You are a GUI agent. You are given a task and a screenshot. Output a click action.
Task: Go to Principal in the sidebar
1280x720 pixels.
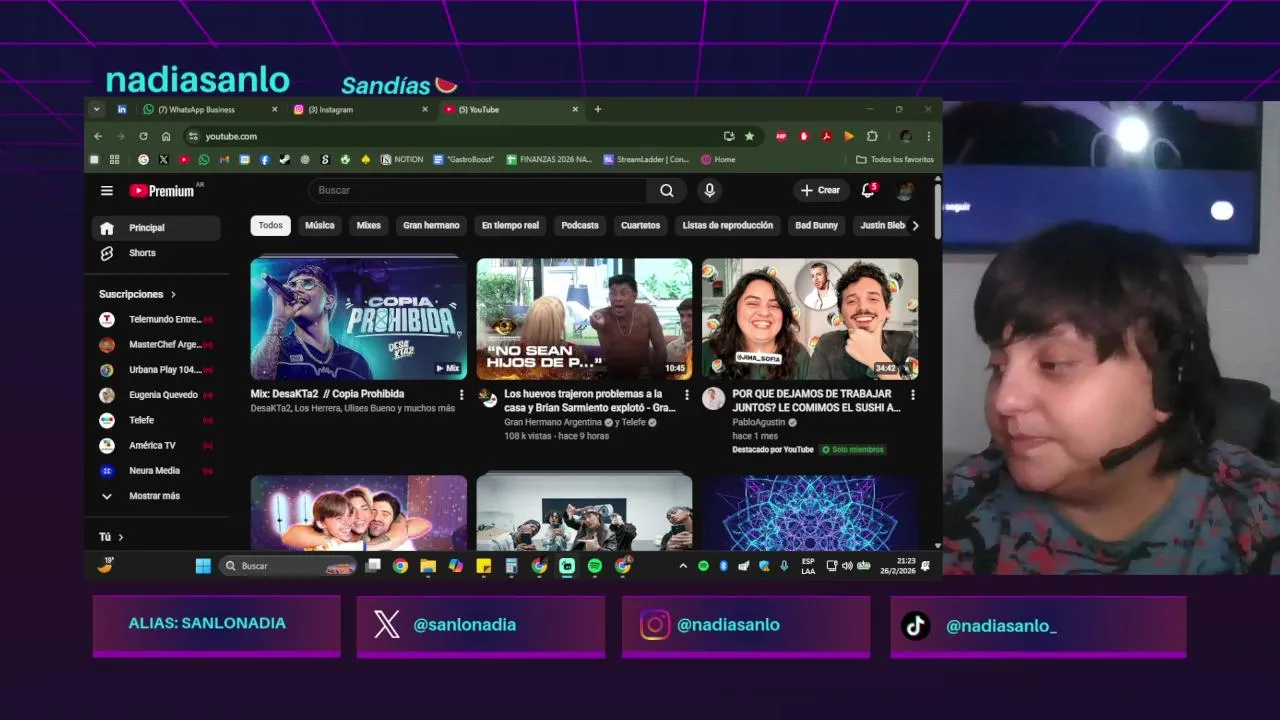pyautogui.click(x=156, y=228)
